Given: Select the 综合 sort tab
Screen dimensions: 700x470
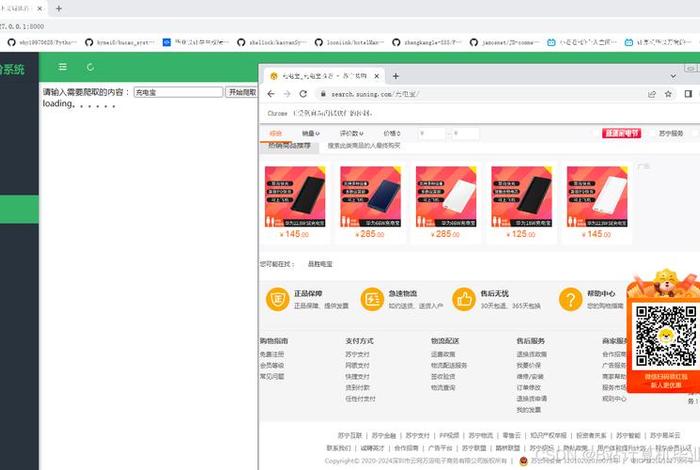Looking at the screenshot, I should point(276,133).
